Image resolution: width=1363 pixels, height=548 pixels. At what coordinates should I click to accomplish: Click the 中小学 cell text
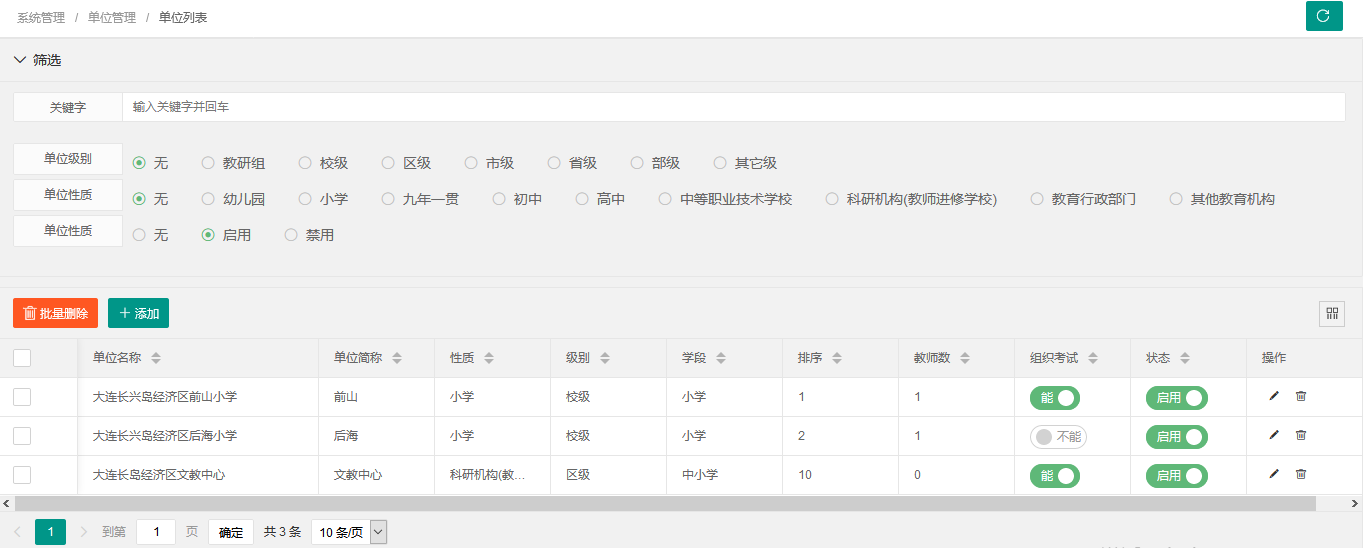700,475
